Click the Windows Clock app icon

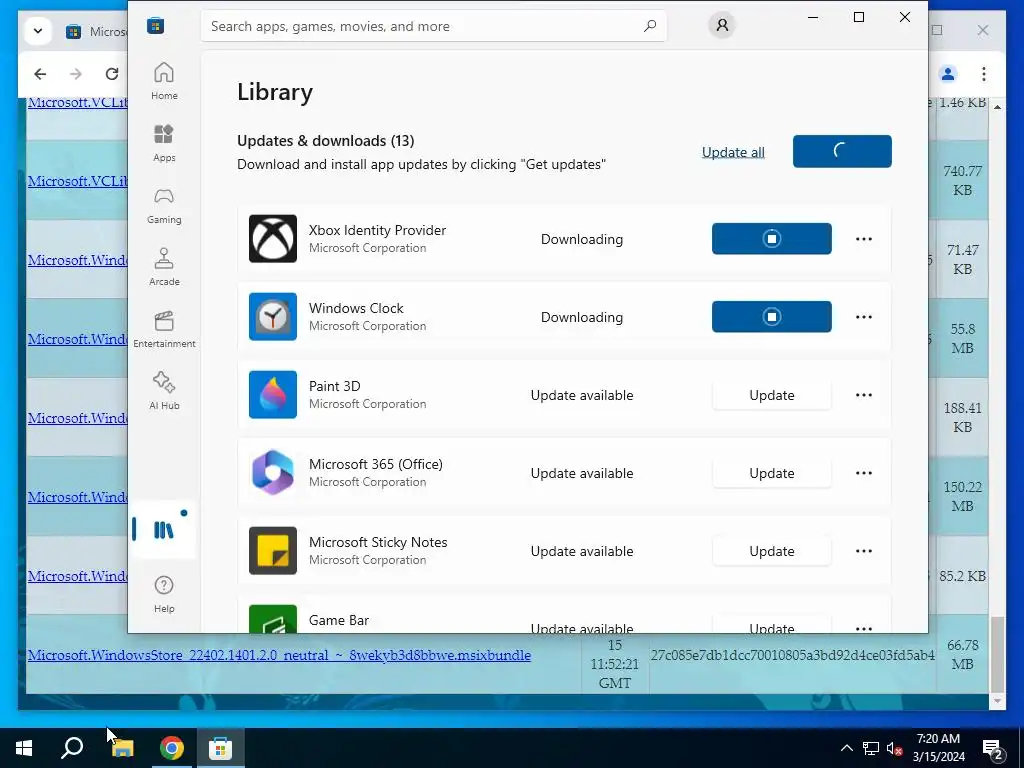(x=273, y=317)
